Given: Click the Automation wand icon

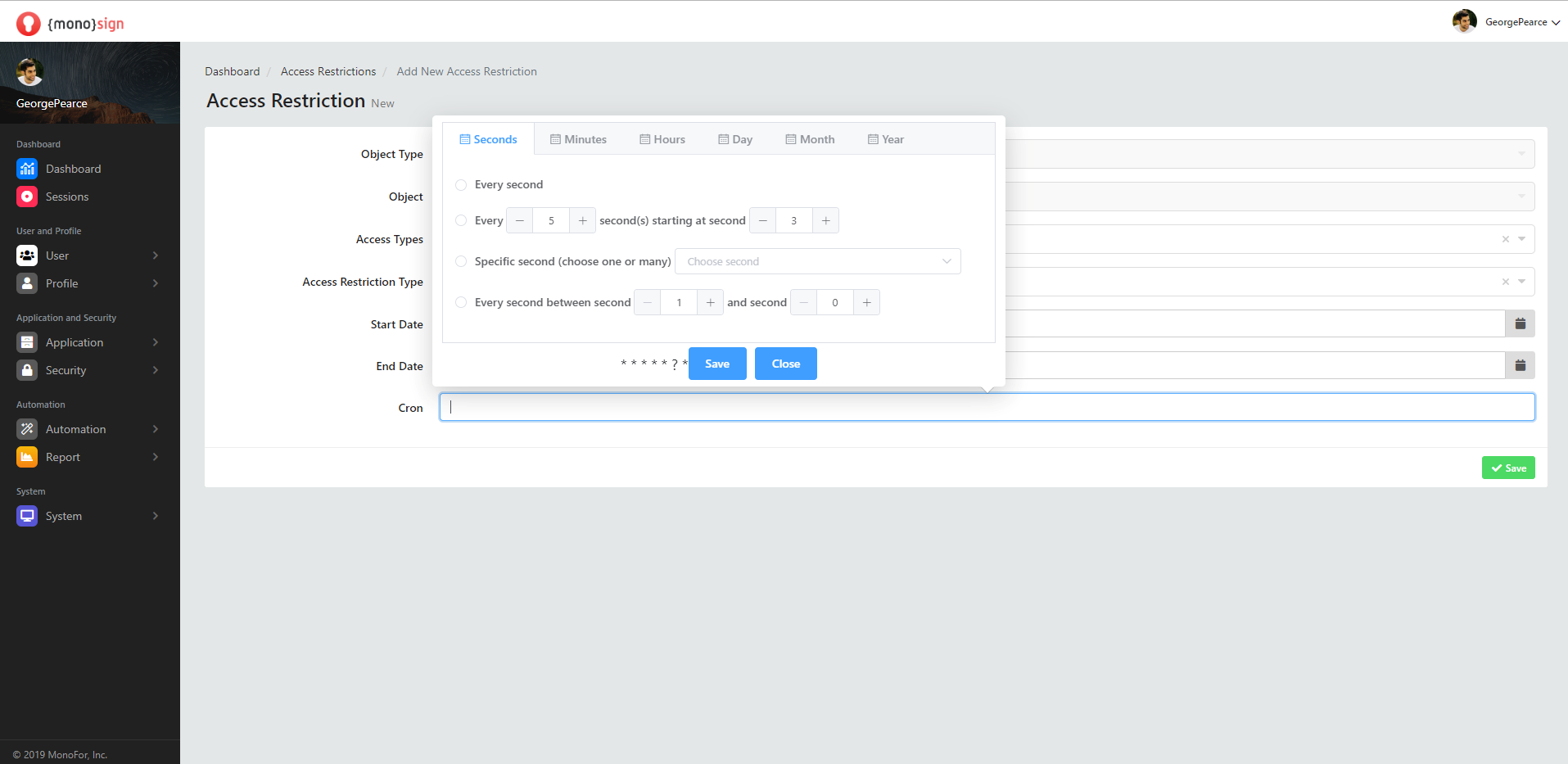Looking at the screenshot, I should (27, 429).
